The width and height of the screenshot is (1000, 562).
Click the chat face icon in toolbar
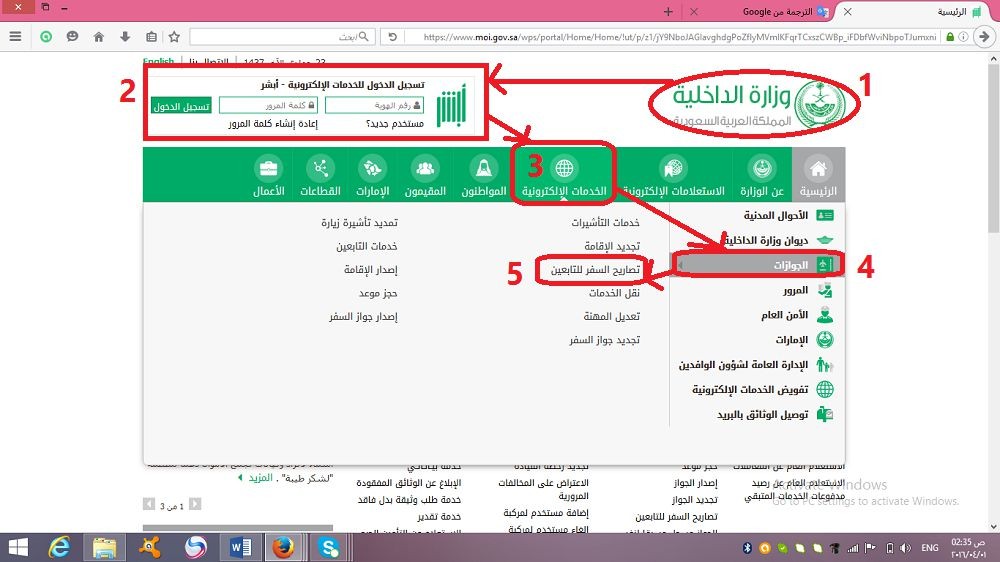click(72, 36)
